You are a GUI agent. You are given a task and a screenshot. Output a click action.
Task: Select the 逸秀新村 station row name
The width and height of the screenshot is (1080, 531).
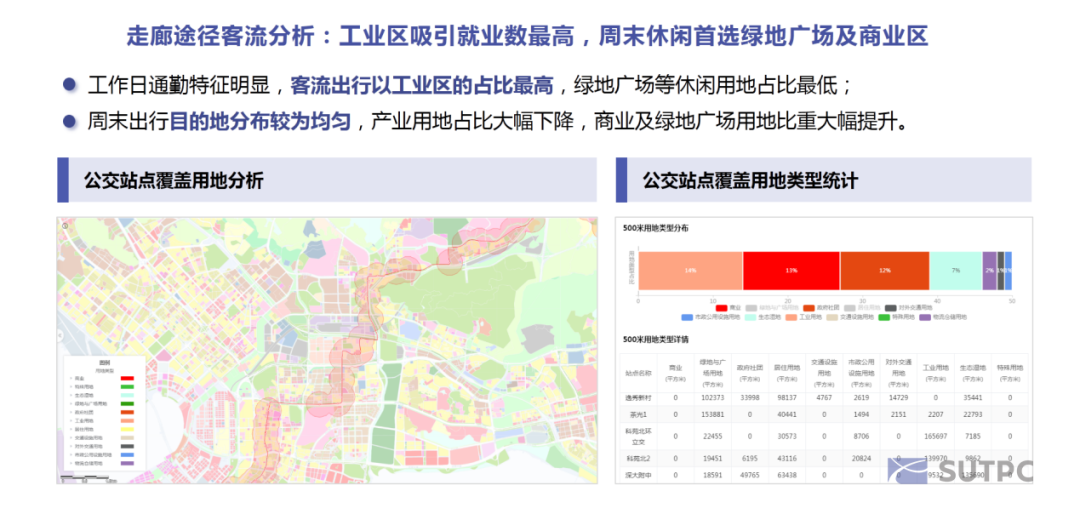(x=638, y=398)
